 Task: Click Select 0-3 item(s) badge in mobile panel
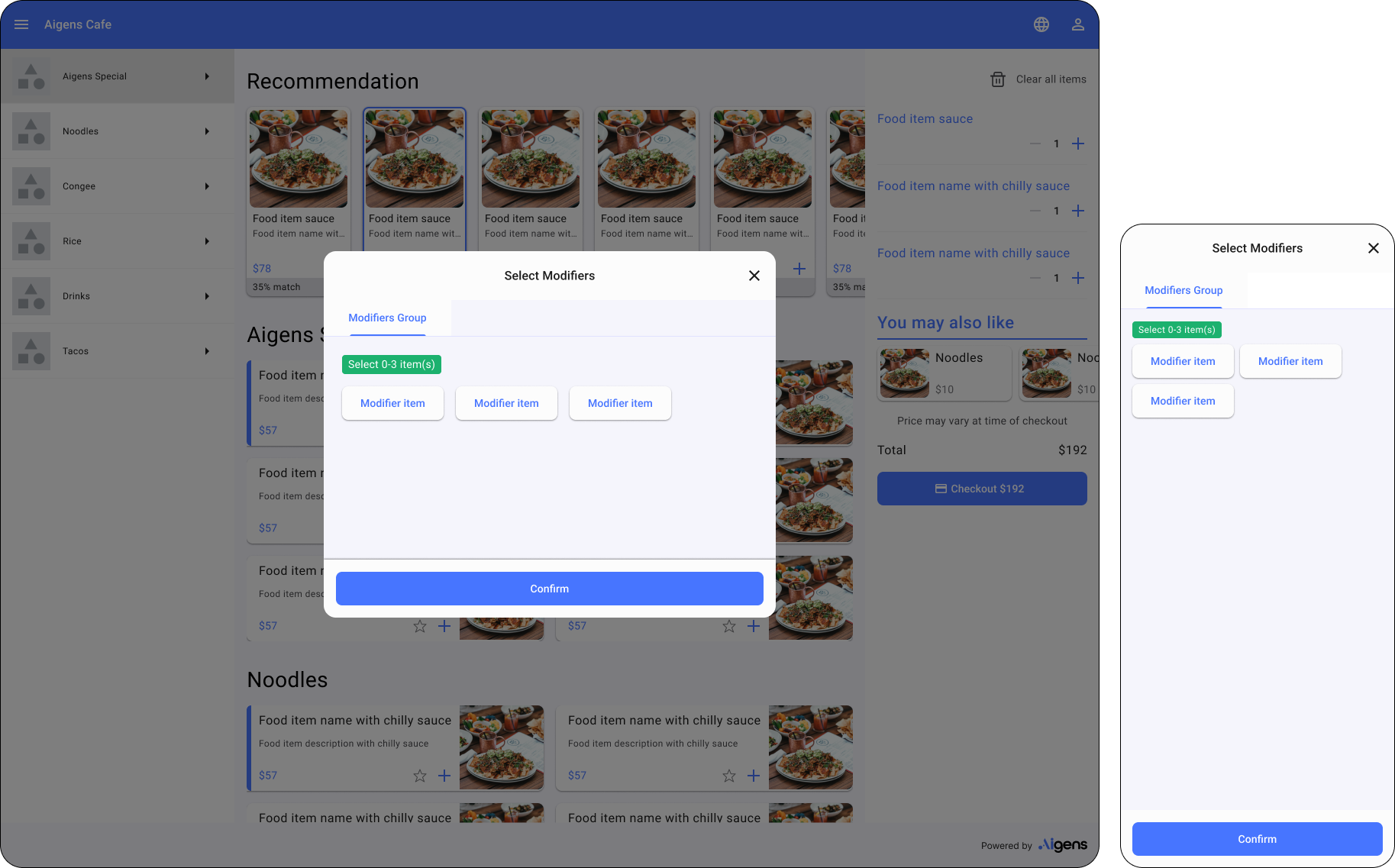pyautogui.click(x=1177, y=330)
